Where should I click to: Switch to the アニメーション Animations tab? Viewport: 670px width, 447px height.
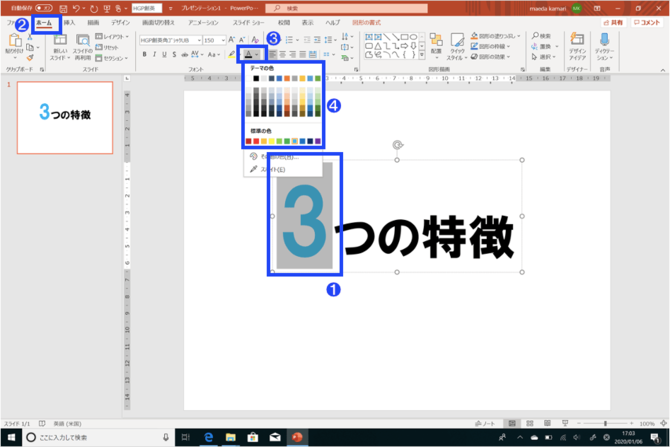[x=203, y=23]
